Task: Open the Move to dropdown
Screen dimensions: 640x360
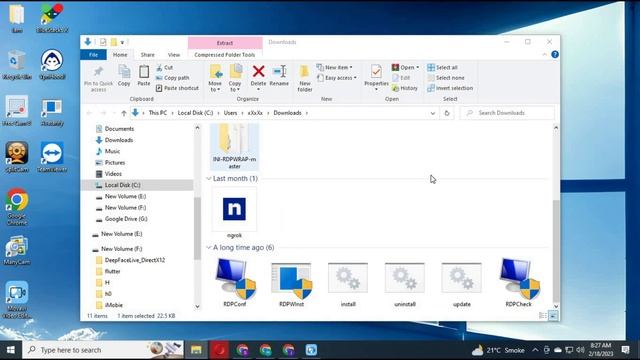Action: click(x=215, y=77)
